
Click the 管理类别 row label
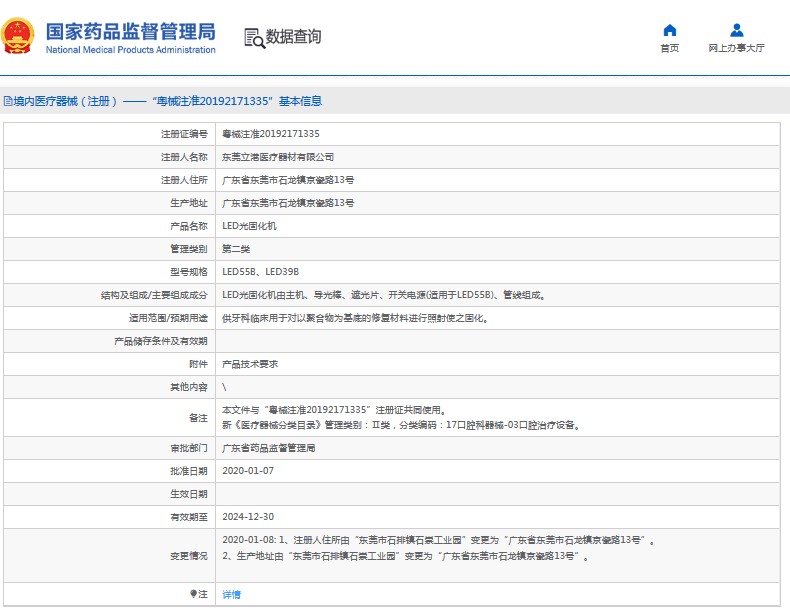(189, 249)
